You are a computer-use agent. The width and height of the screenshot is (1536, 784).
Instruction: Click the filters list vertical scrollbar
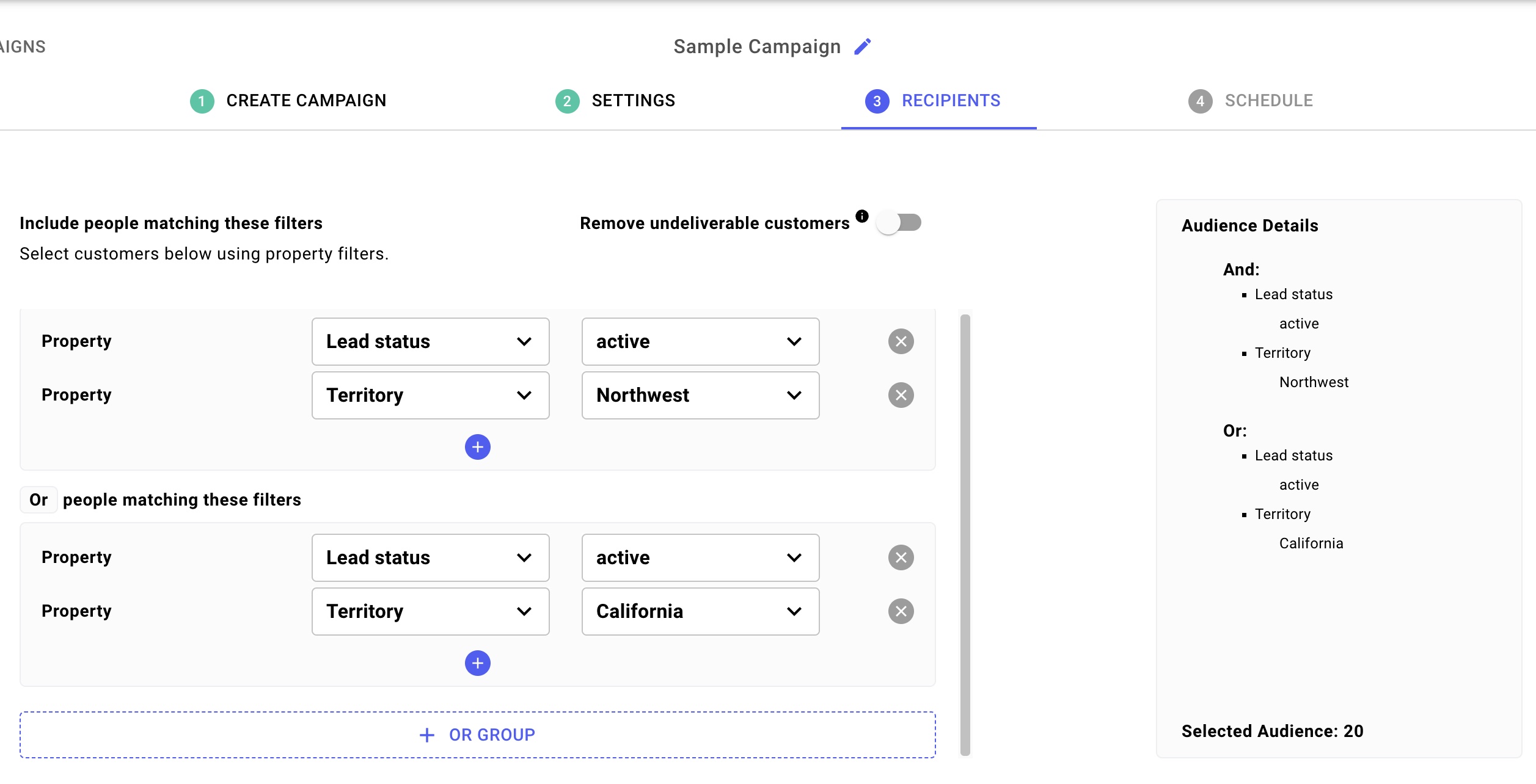click(965, 534)
